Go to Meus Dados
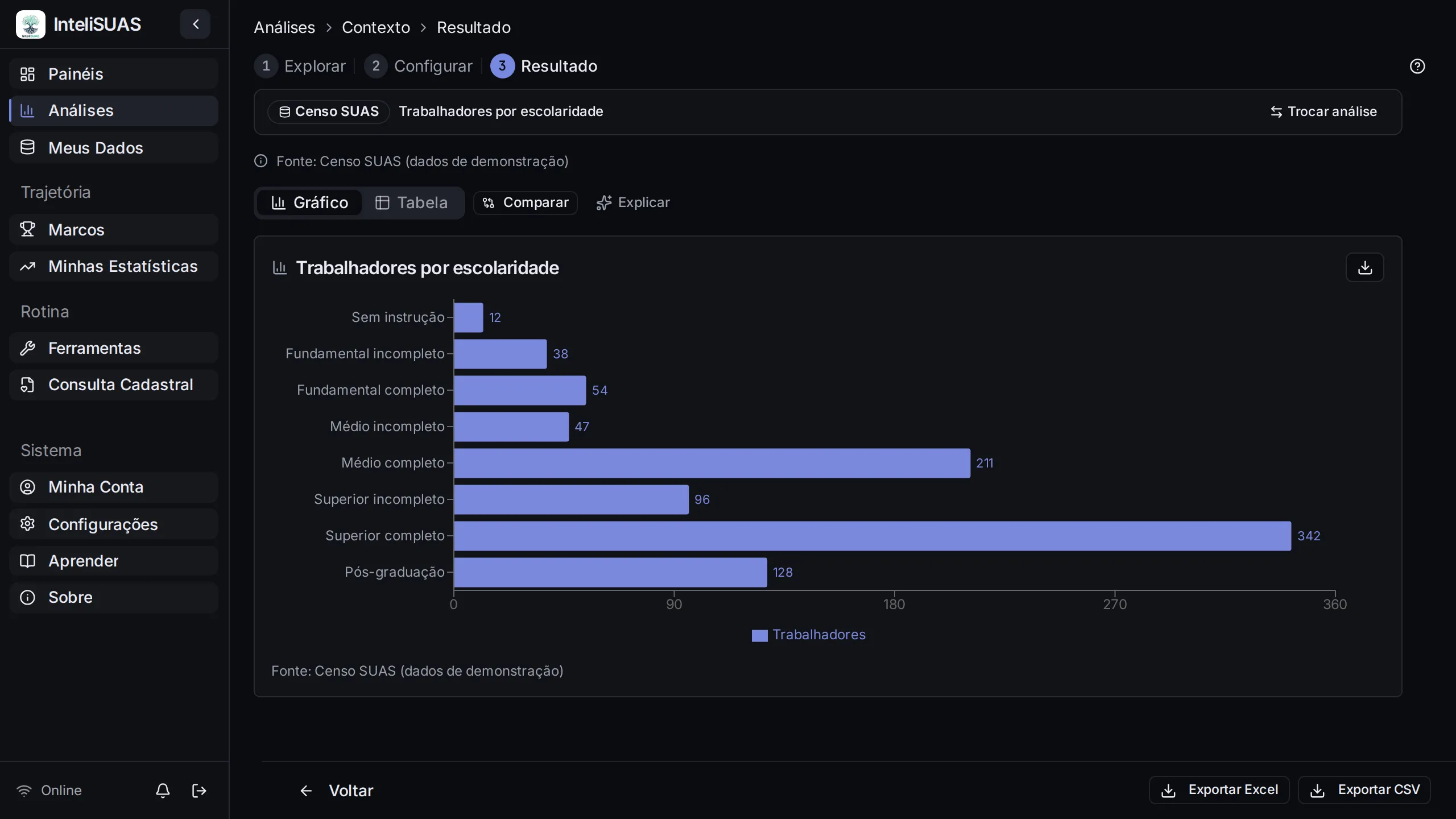Viewport: 1456px width, 819px height. [x=114, y=148]
